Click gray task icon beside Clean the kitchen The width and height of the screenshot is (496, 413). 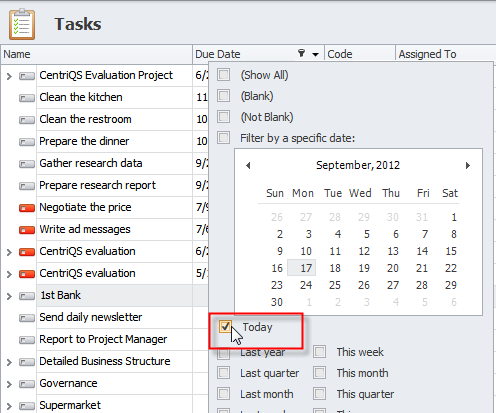tap(27, 98)
